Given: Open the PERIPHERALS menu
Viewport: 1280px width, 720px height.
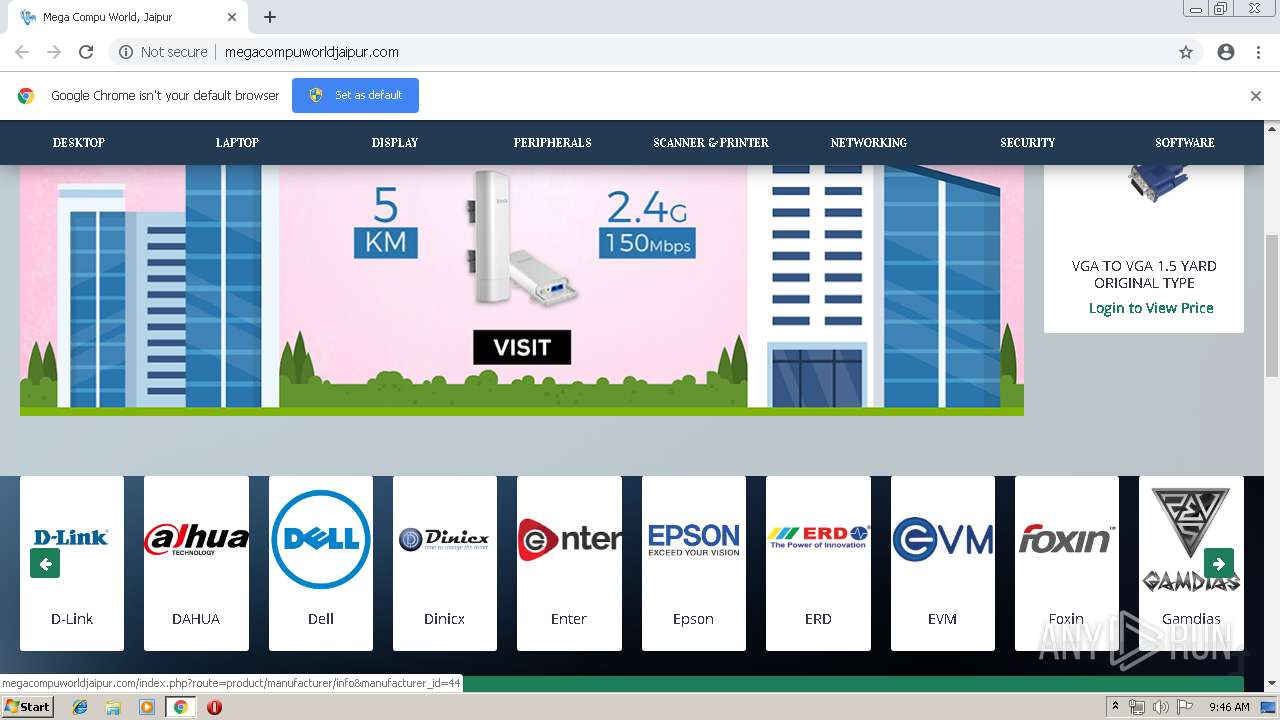Looking at the screenshot, I should (x=553, y=143).
